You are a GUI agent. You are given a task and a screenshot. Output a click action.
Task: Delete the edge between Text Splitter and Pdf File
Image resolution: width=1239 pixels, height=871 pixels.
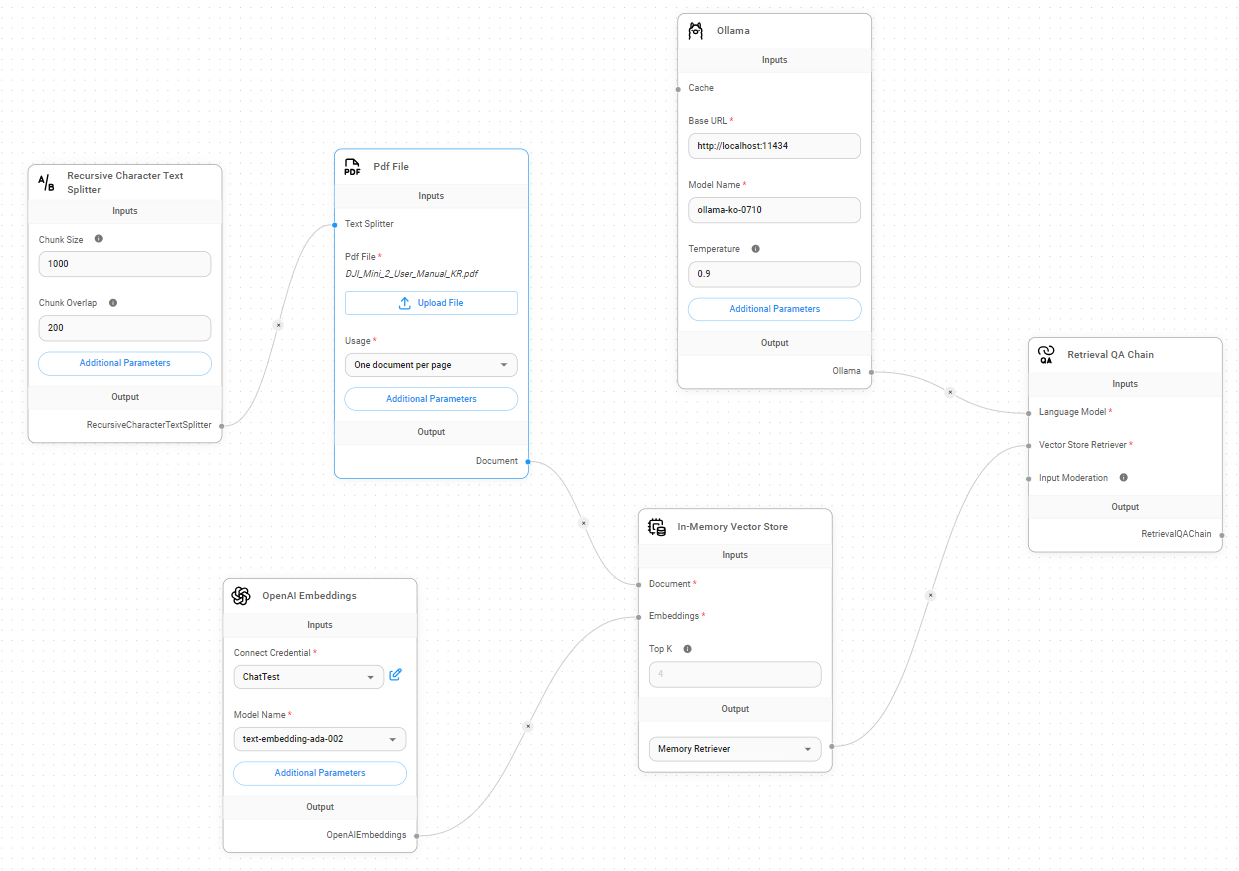[279, 325]
